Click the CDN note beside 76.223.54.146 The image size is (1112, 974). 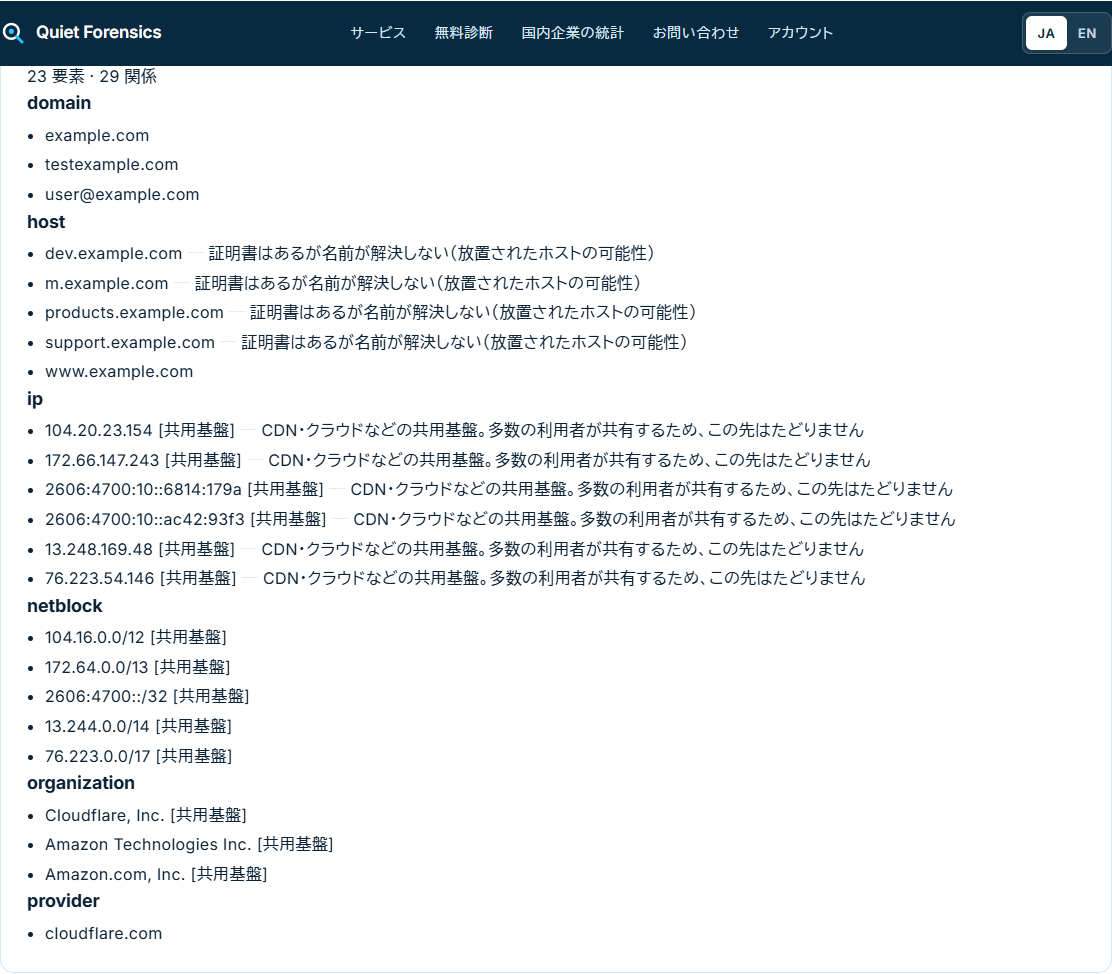pyautogui.click(x=564, y=578)
